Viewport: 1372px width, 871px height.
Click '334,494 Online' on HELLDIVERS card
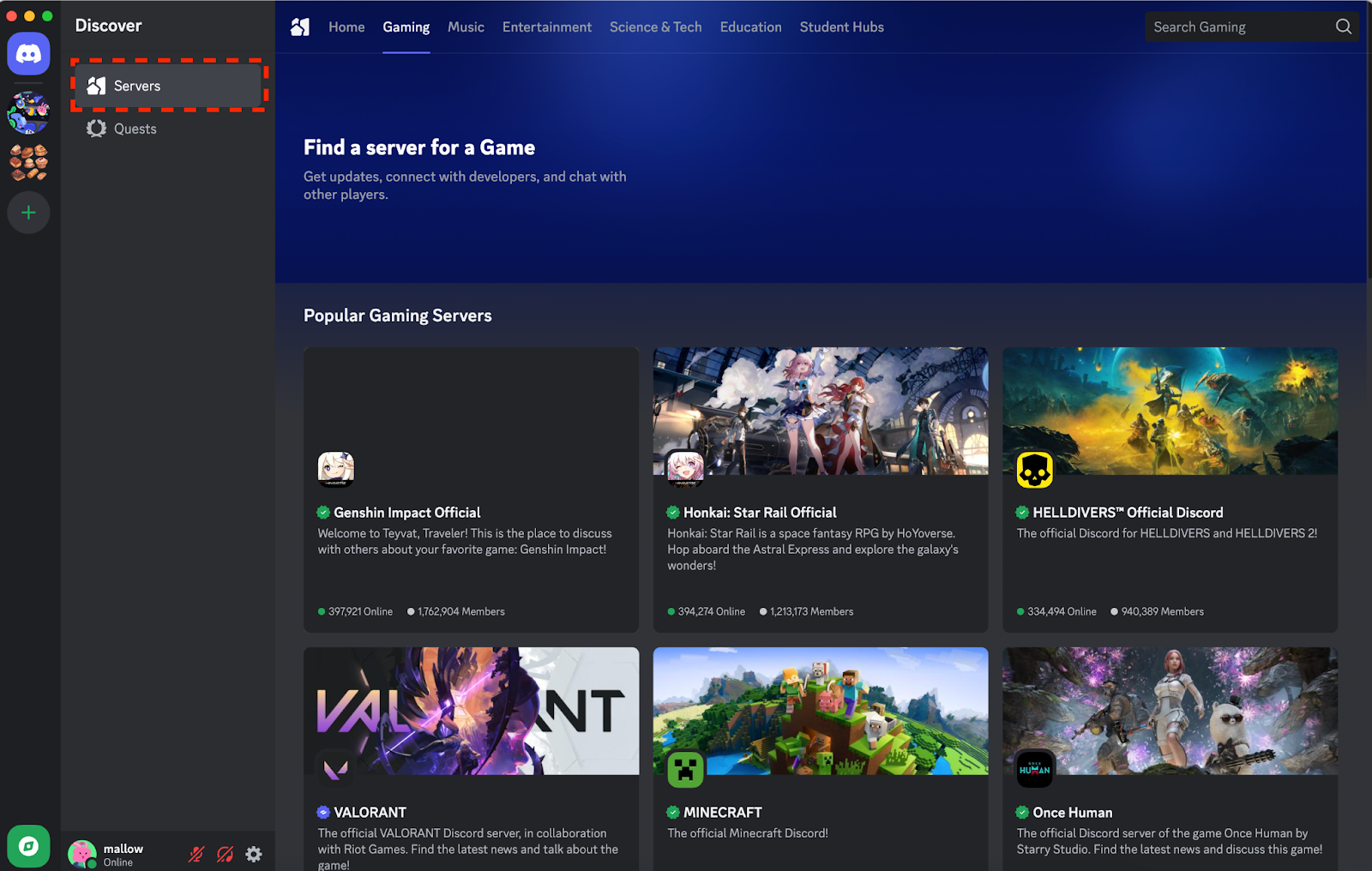click(x=1062, y=611)
